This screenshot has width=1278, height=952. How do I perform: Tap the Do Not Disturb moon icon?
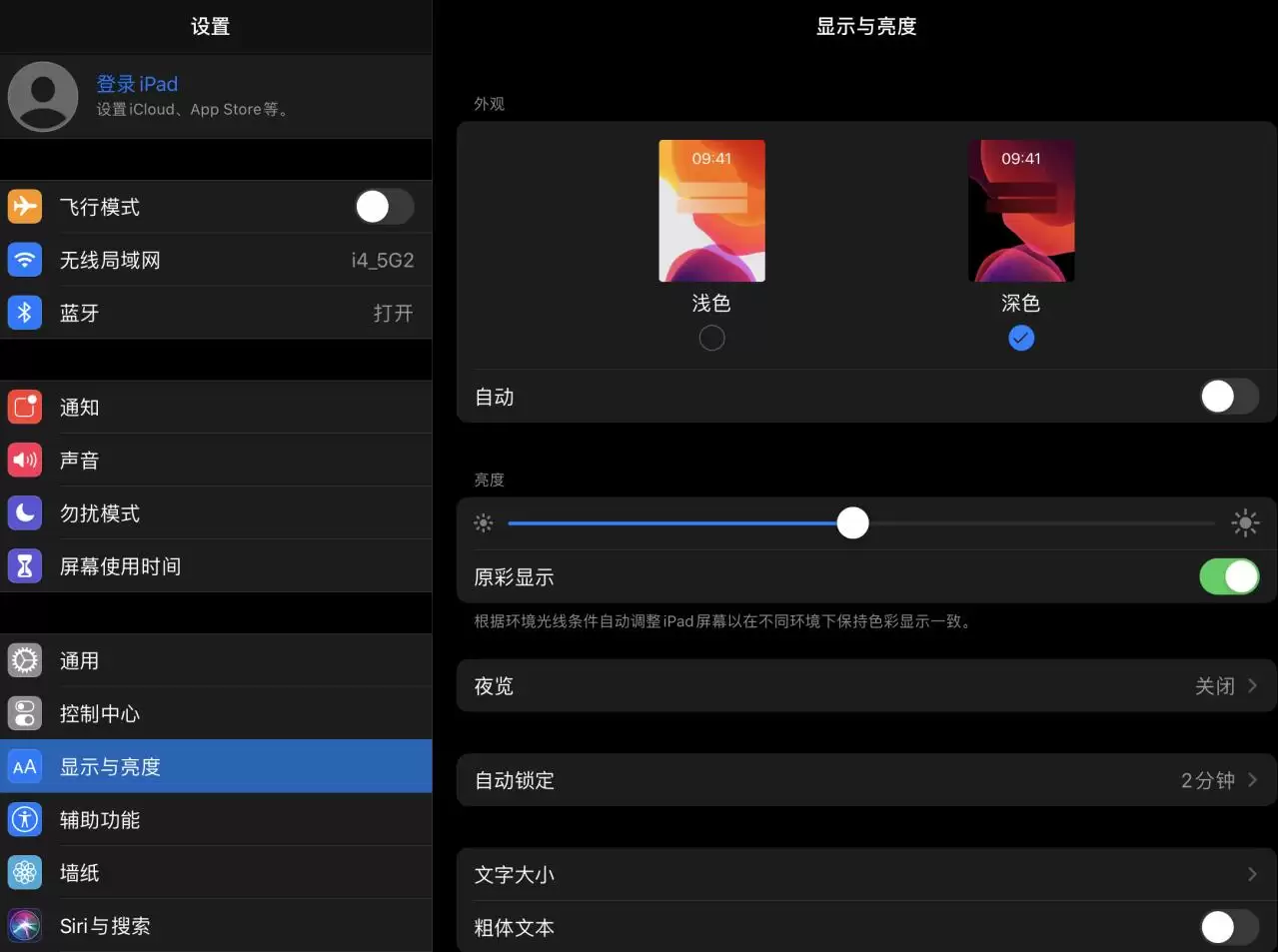pyautogui.click(x=25, y=512)
